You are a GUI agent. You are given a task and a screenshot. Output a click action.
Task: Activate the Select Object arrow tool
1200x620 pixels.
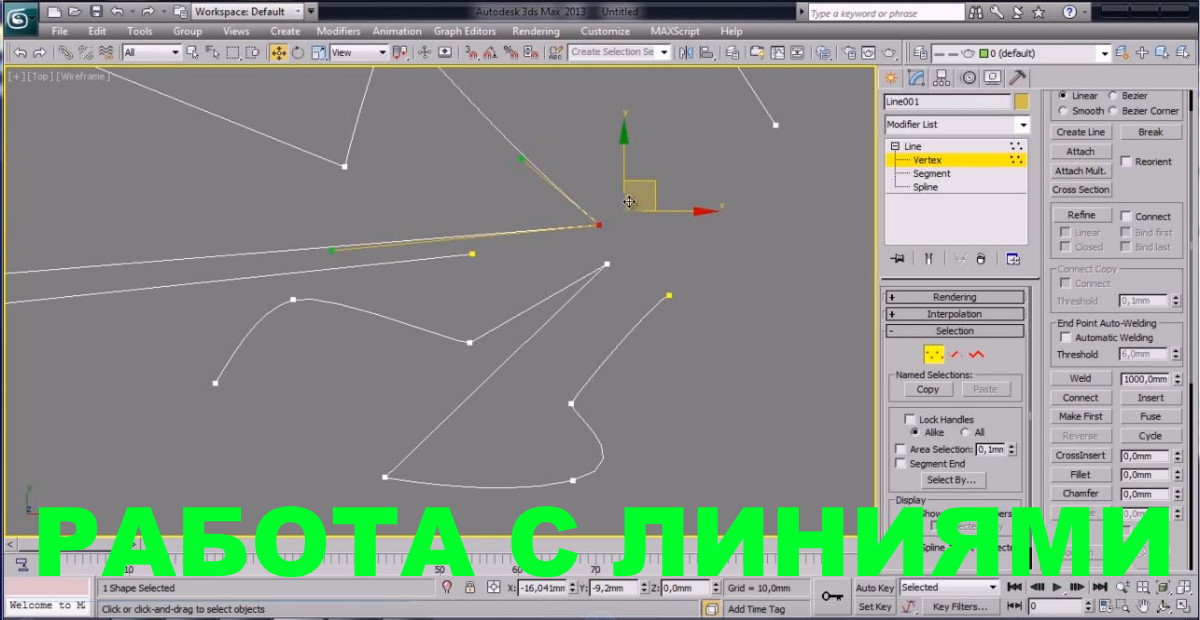click(x=193, y=52)
